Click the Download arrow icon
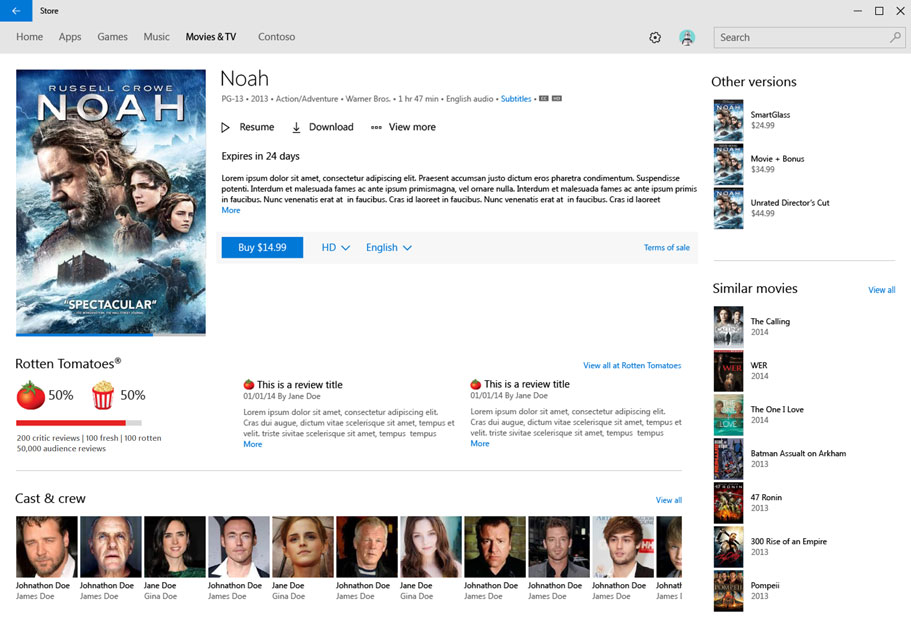This screenshot has width=911, height=626. [296, 127]
